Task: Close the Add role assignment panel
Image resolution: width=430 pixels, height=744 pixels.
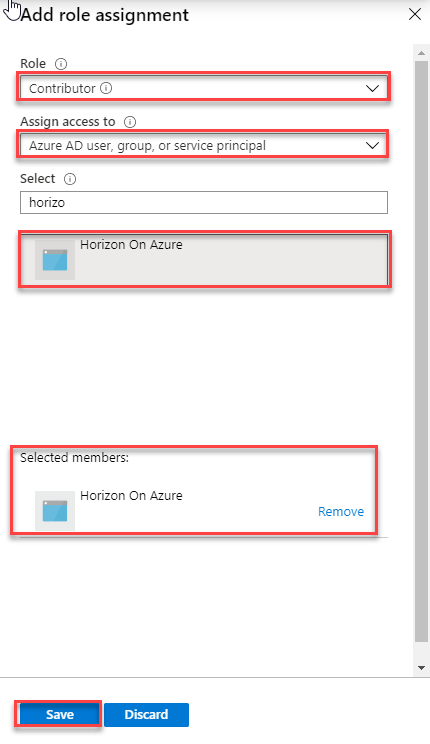Action: pyautogui.click(x=415, y=14)
